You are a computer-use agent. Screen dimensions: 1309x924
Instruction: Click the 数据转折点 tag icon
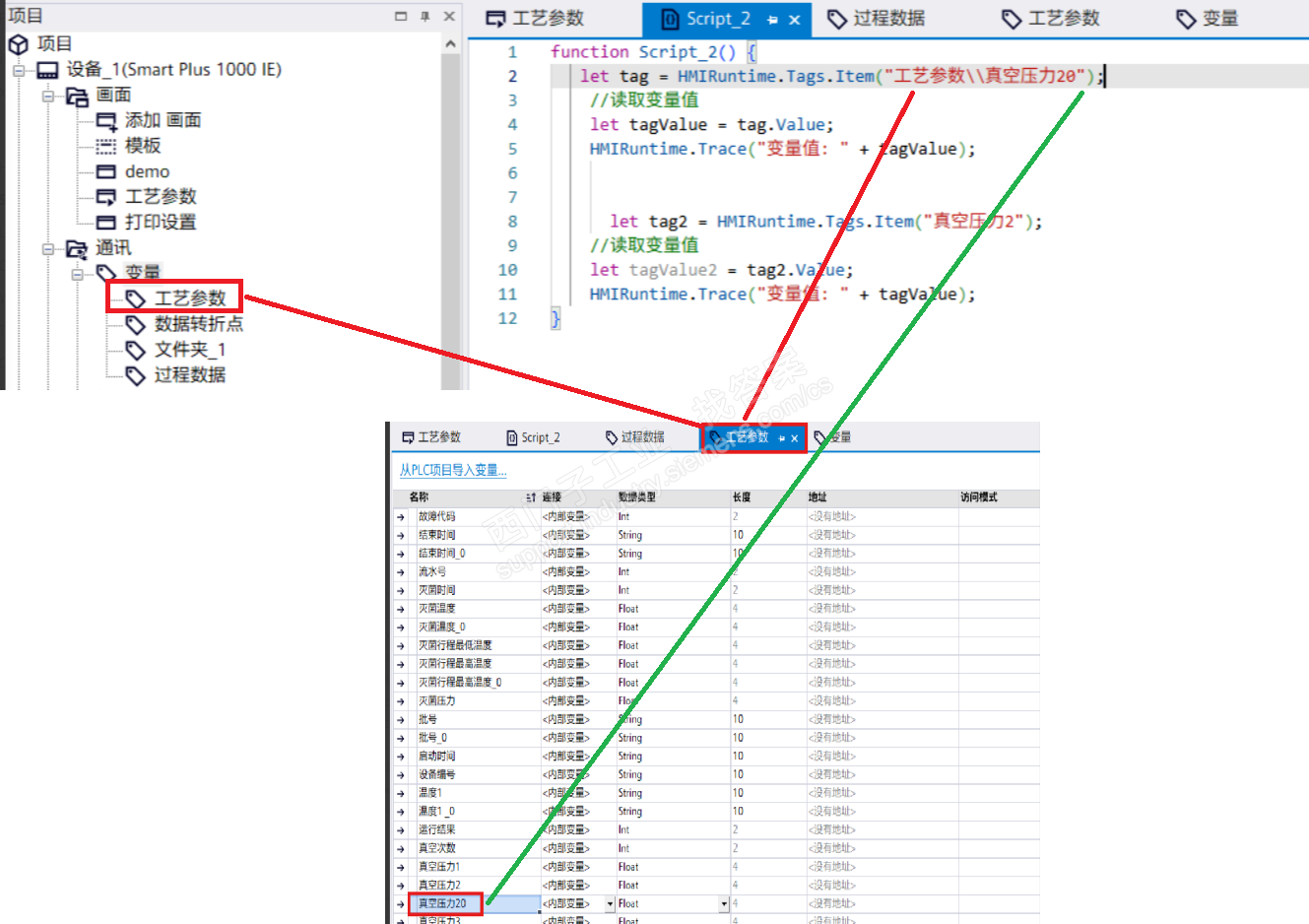click(136, 324)
